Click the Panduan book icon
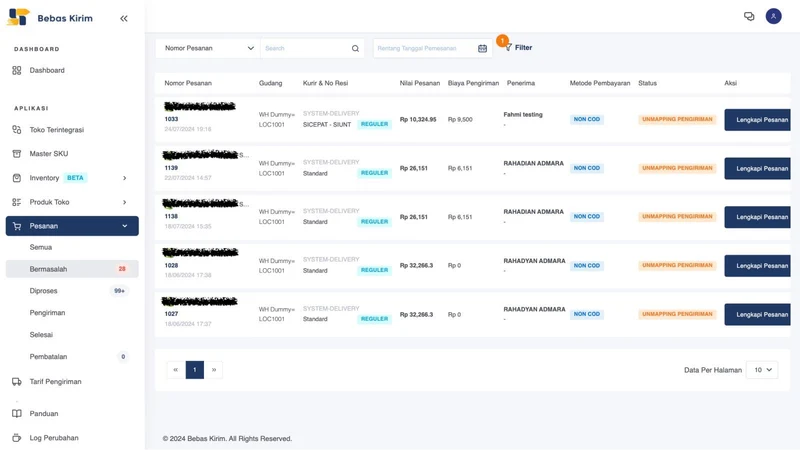 click(x=17, y=414)
